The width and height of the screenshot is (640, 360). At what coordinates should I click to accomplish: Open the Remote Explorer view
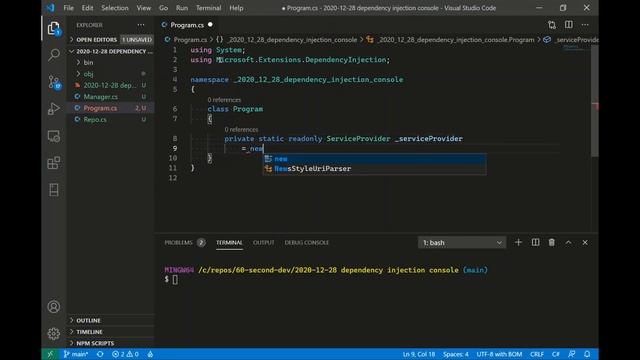pos(53,136)
